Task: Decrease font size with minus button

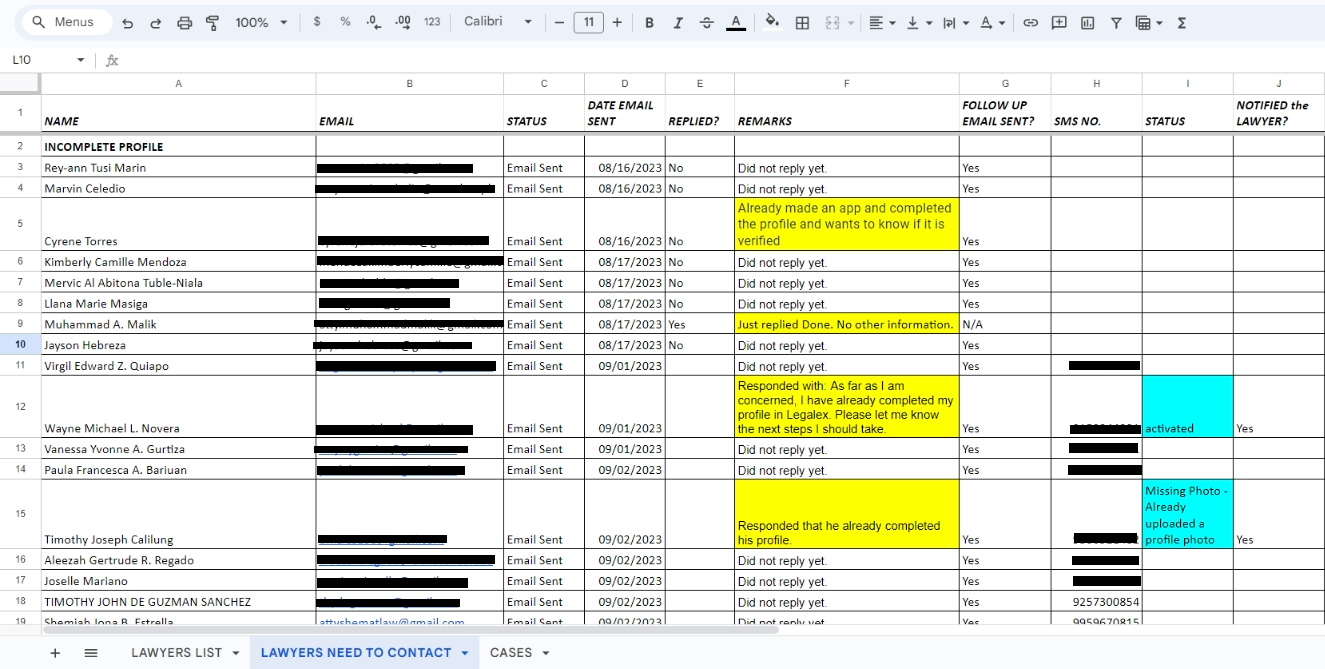Action: [559, 22]
